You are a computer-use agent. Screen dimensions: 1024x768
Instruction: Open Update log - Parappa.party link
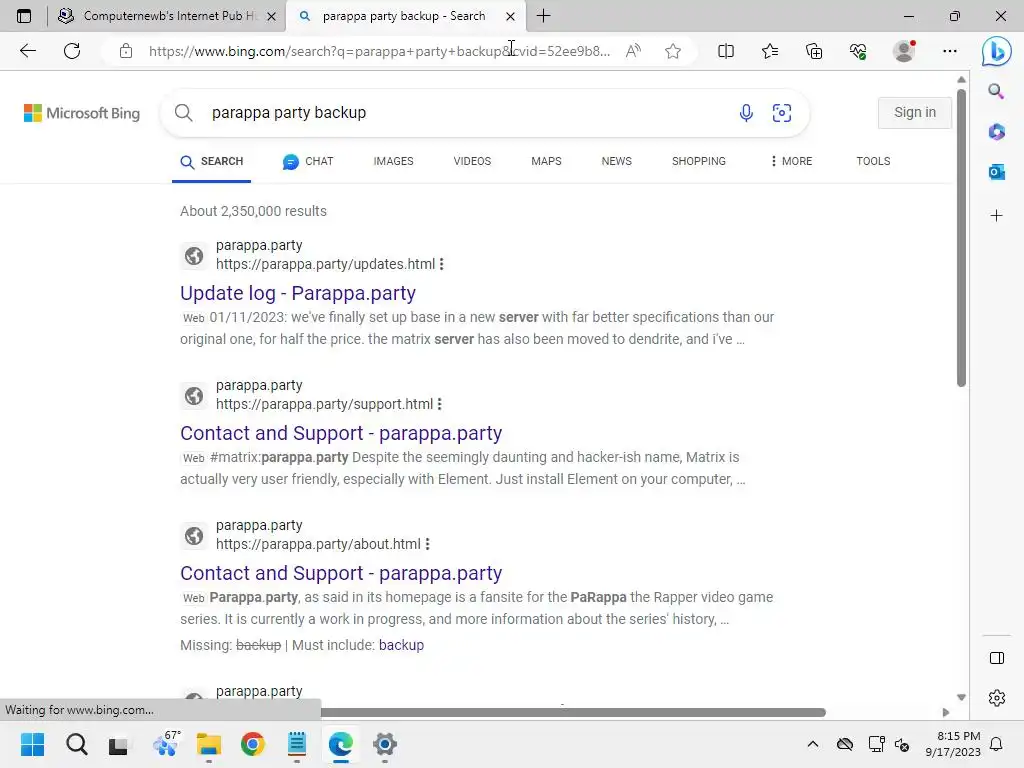tap(298, 293)
